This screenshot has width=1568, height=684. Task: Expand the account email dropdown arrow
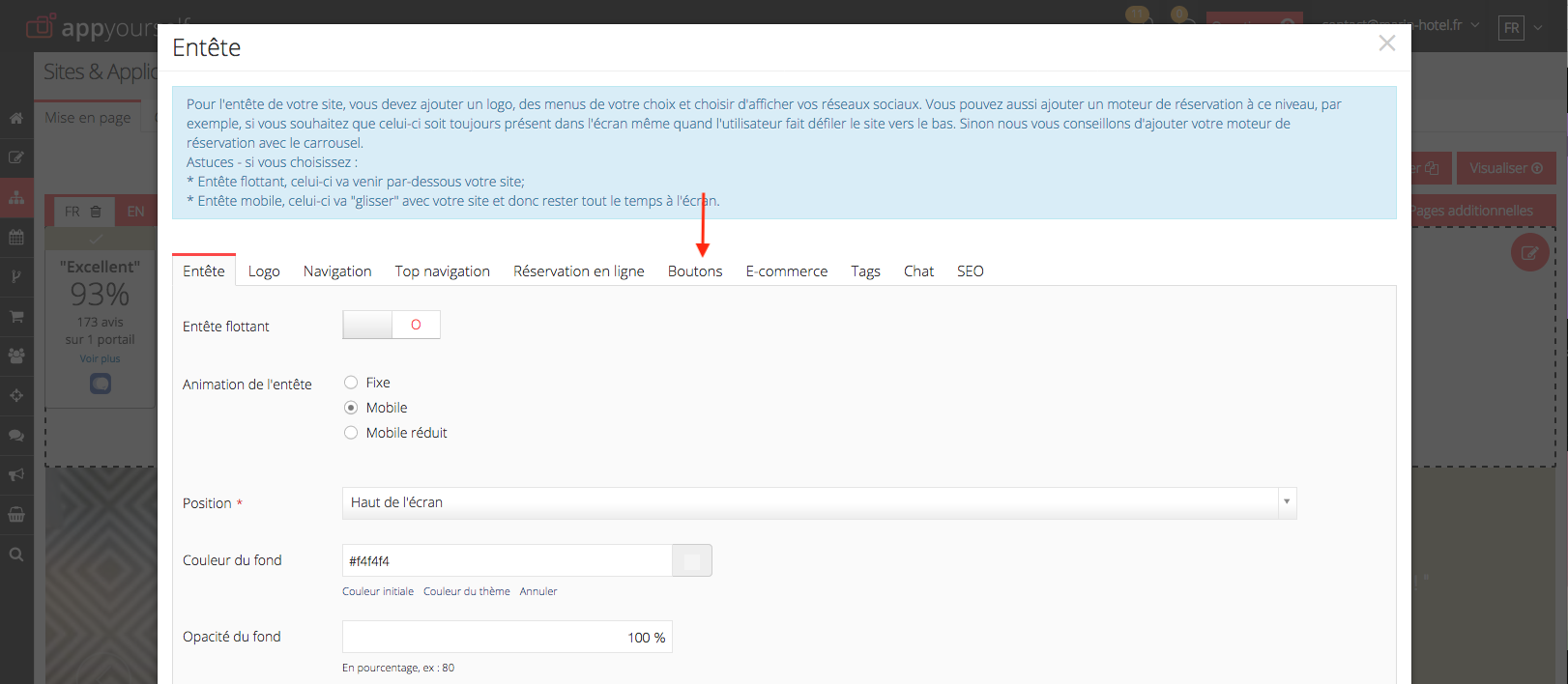click(1475, 25)
